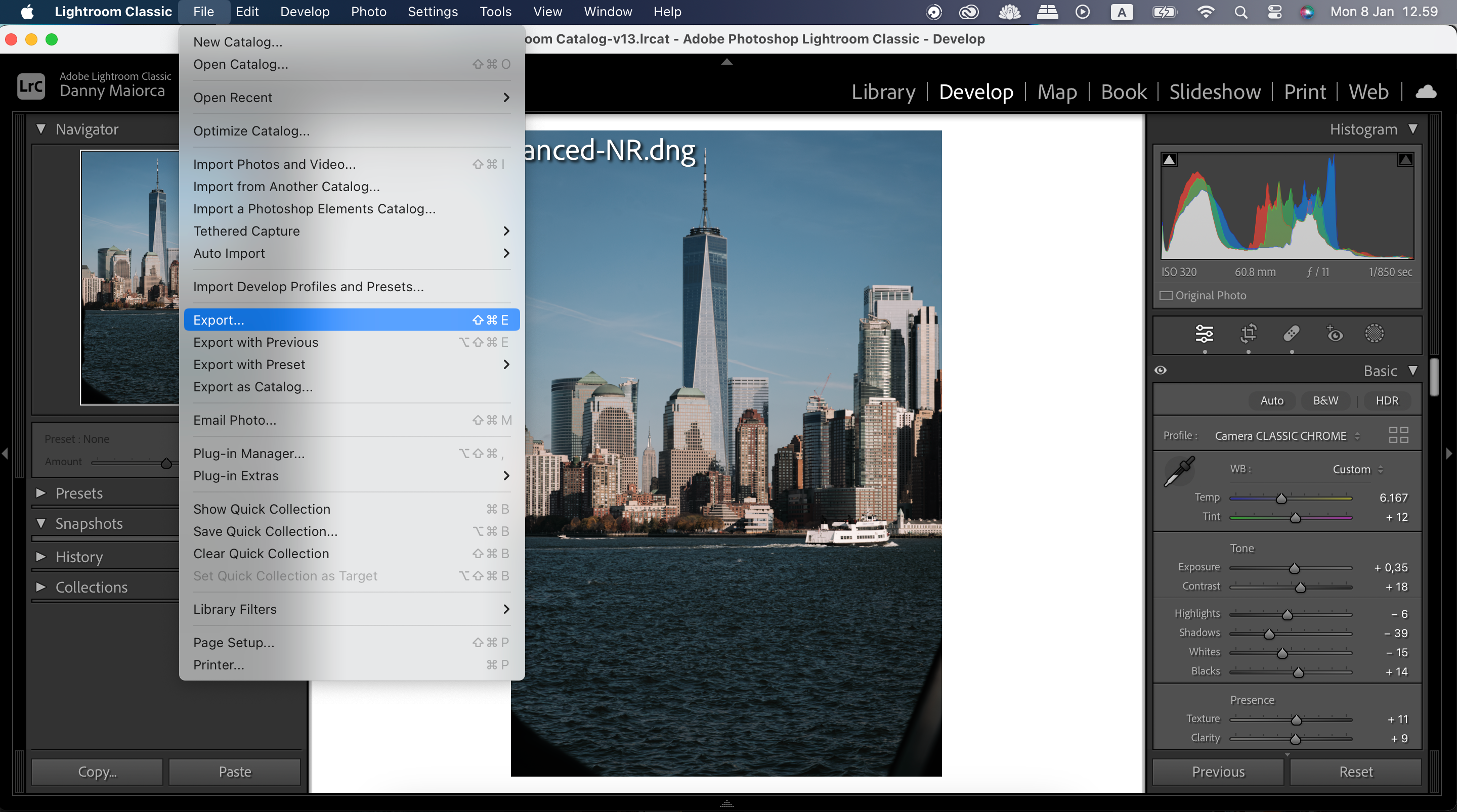Click the cloud sync status icon
The width and height of the screenshot is (1457, 812).
1426,92
